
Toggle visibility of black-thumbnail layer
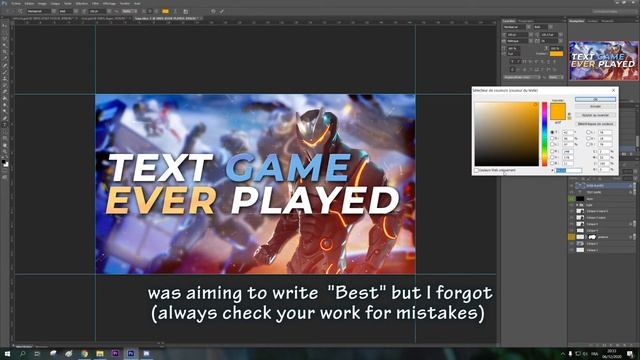(571, 199)
